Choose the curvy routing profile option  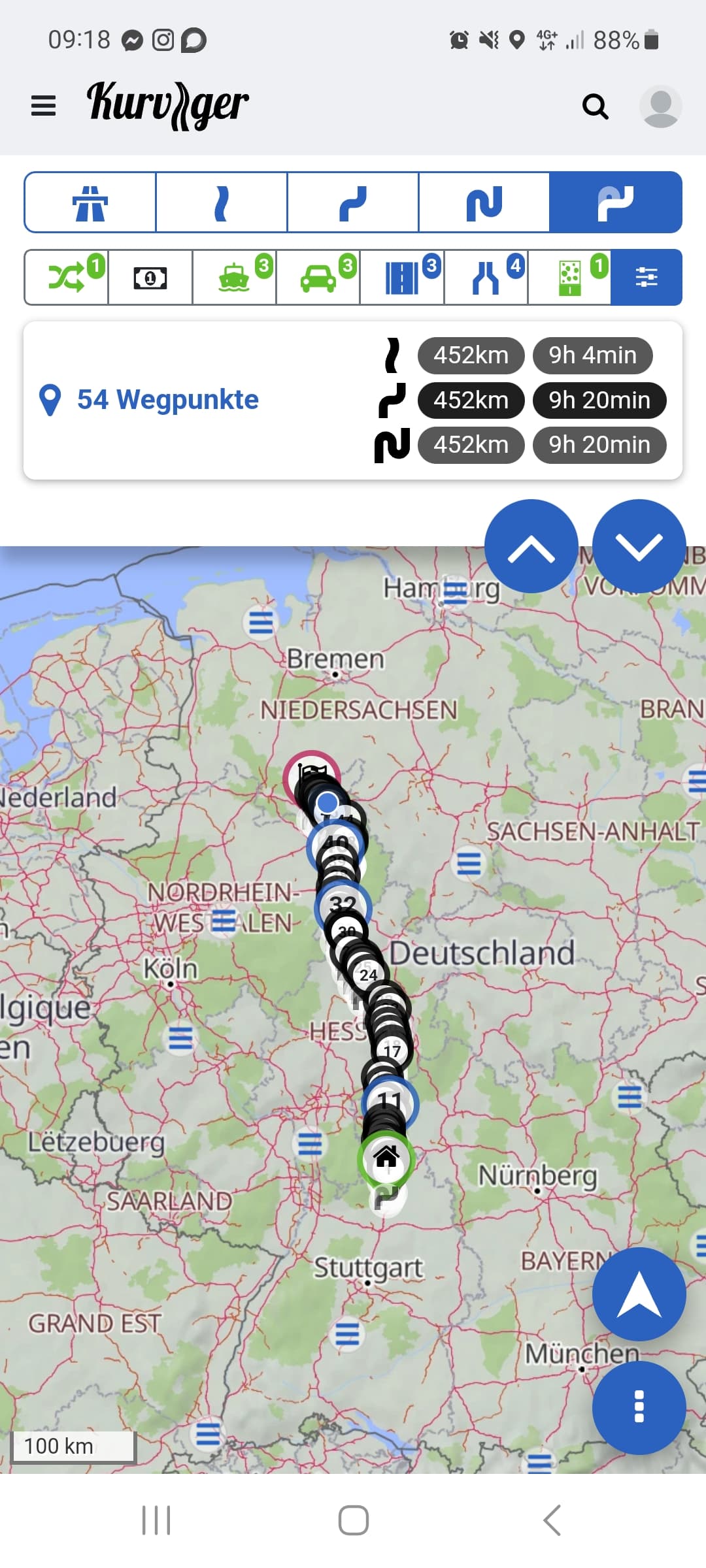[353, 203]
